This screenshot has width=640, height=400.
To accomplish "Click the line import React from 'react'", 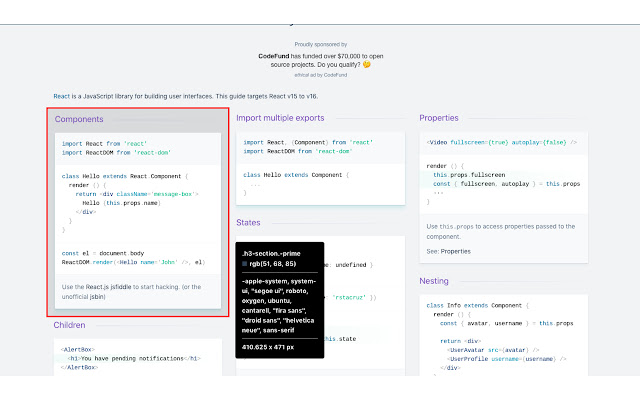I will pos(104,144).
